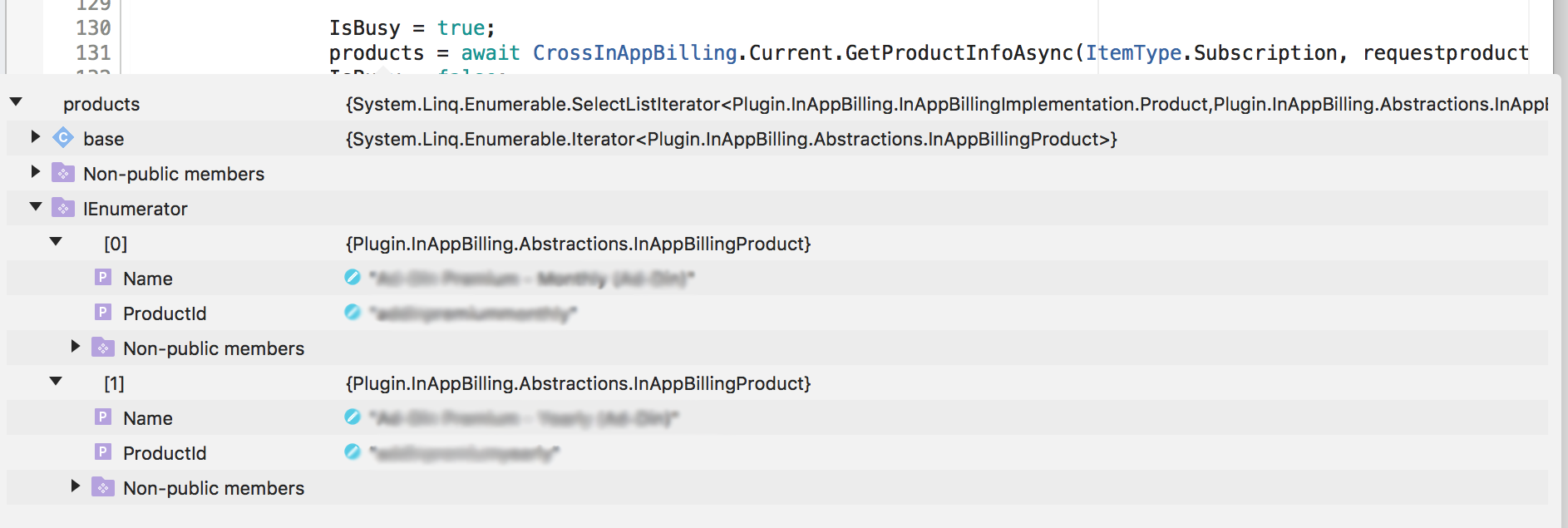Click the property icon beside Name of item [0]
The height and width of the screenshot is (528, 1568).
coord(102,278)
